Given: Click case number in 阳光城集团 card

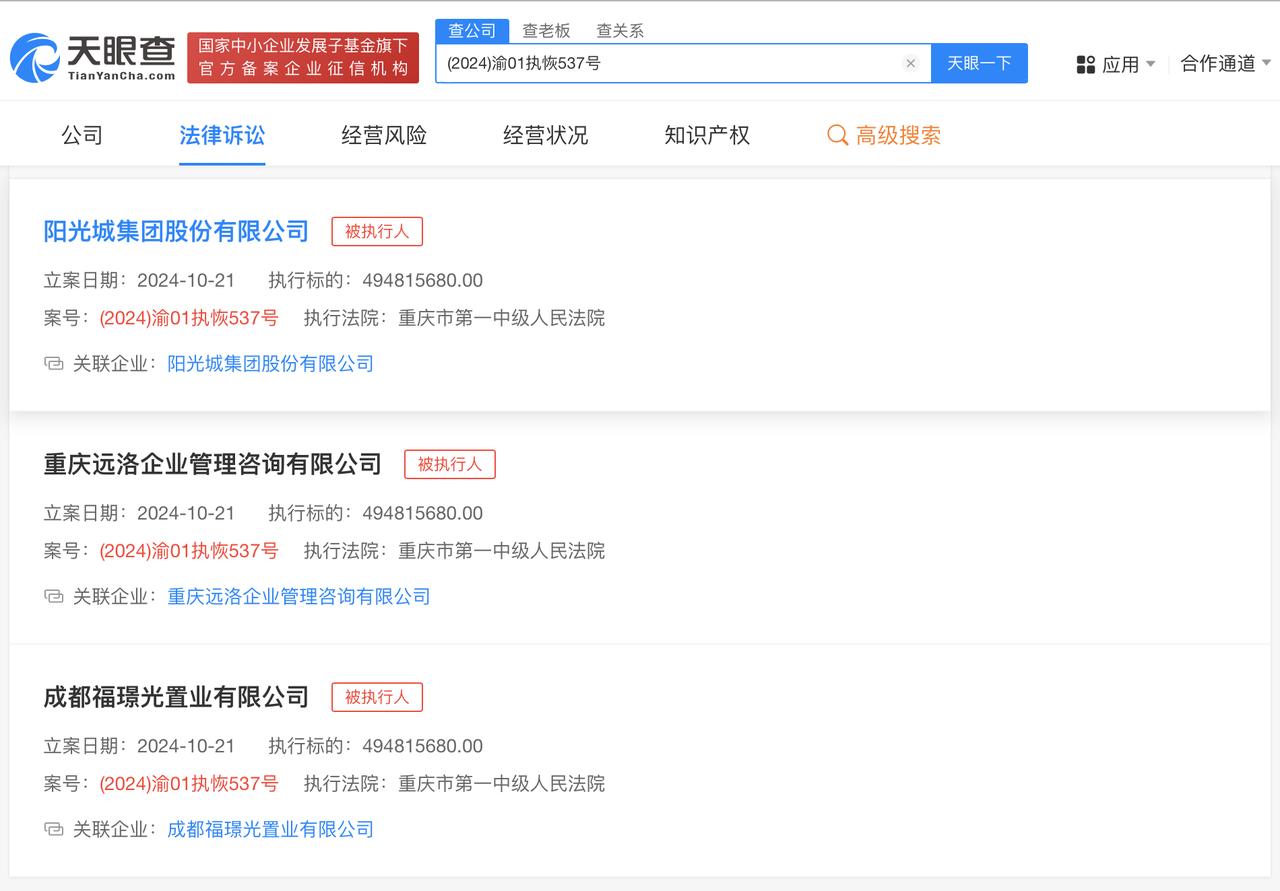Looking at the screenshot, I should (189, 318).
